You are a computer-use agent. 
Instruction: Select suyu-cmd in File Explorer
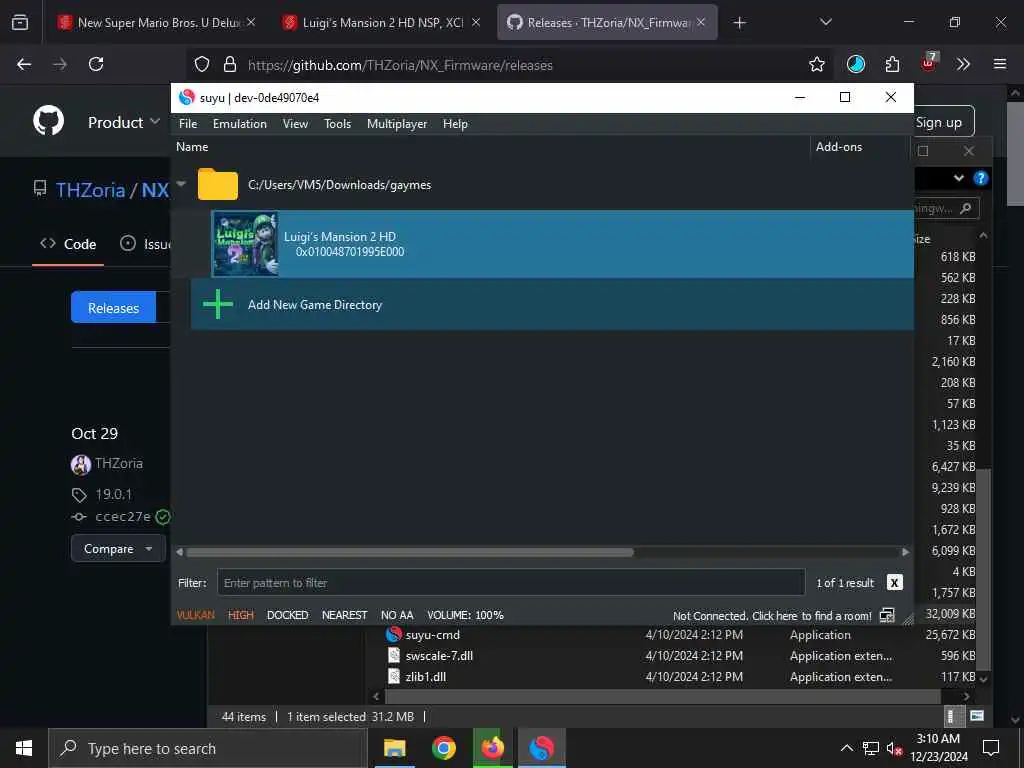click(432, 635)
